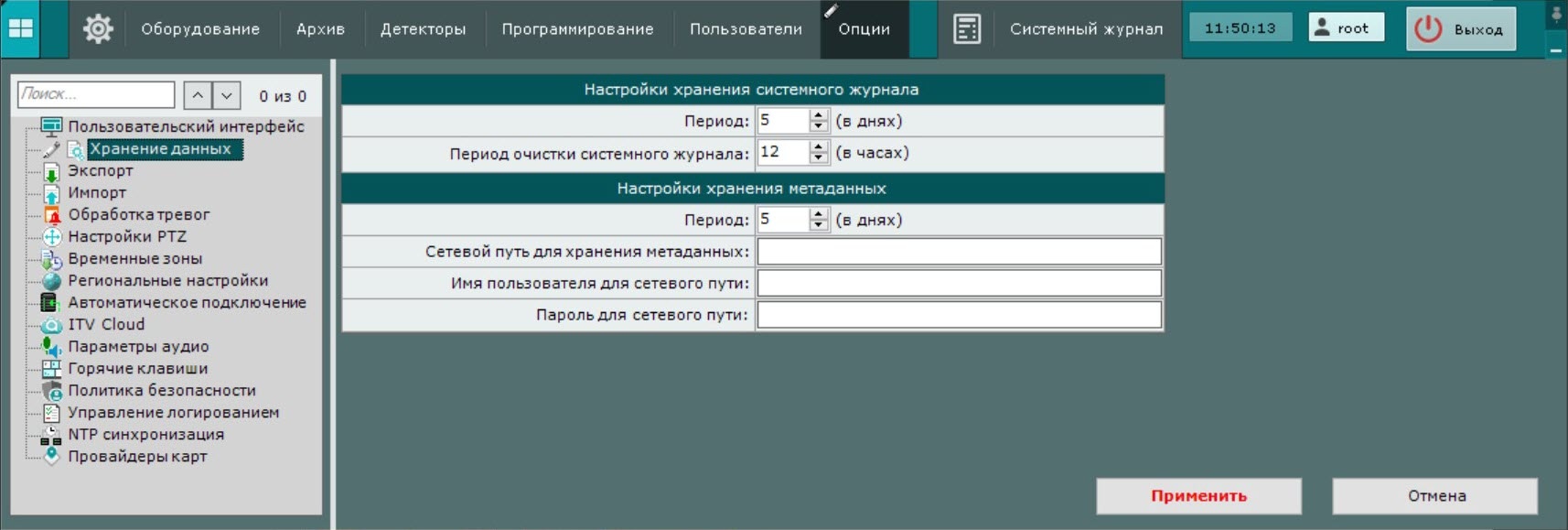Switch to the Архив tab
This screenshot has height=530, width=1568.
[320, 29]
